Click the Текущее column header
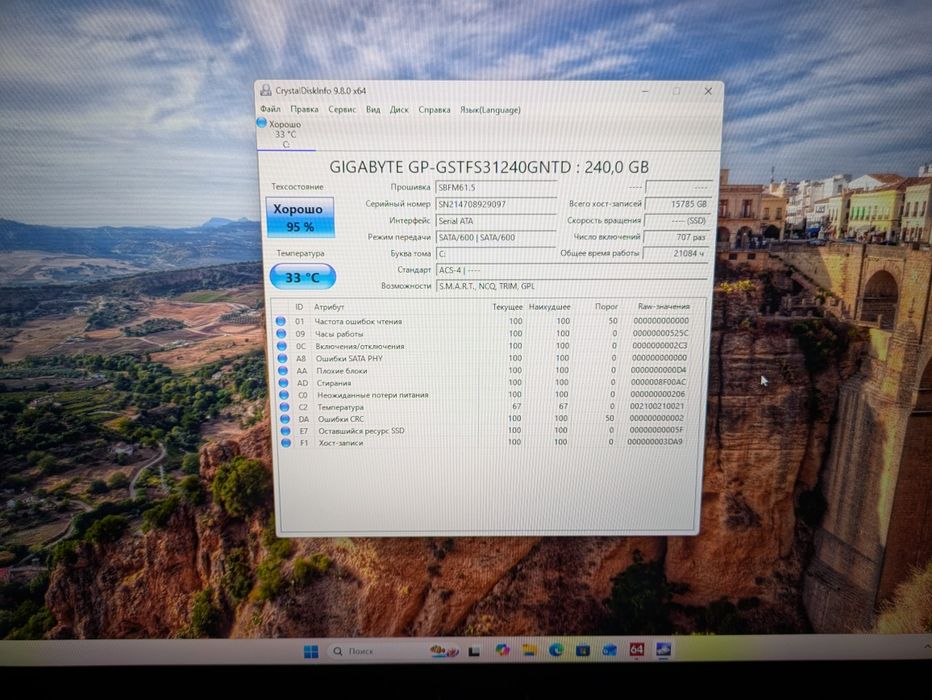The width and height of the screenshot is (932, 700). [508, 307]
